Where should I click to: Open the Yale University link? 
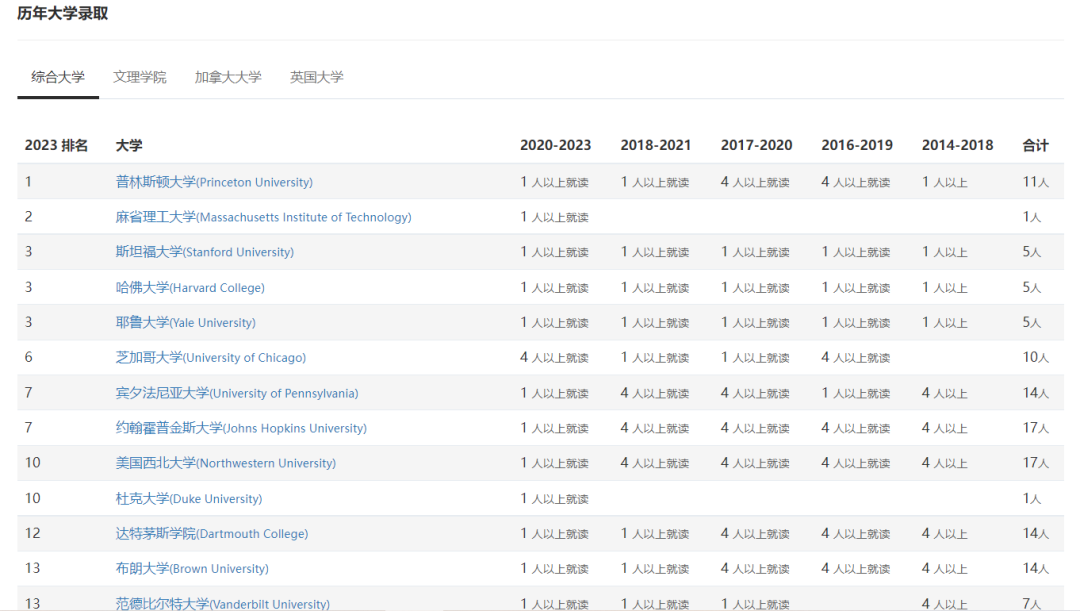(x=185, y=322)
